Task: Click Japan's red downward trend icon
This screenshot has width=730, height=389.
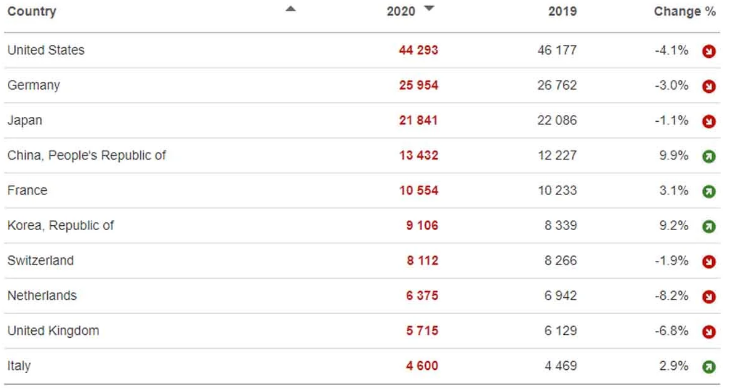Action: [x=709, y=121]
